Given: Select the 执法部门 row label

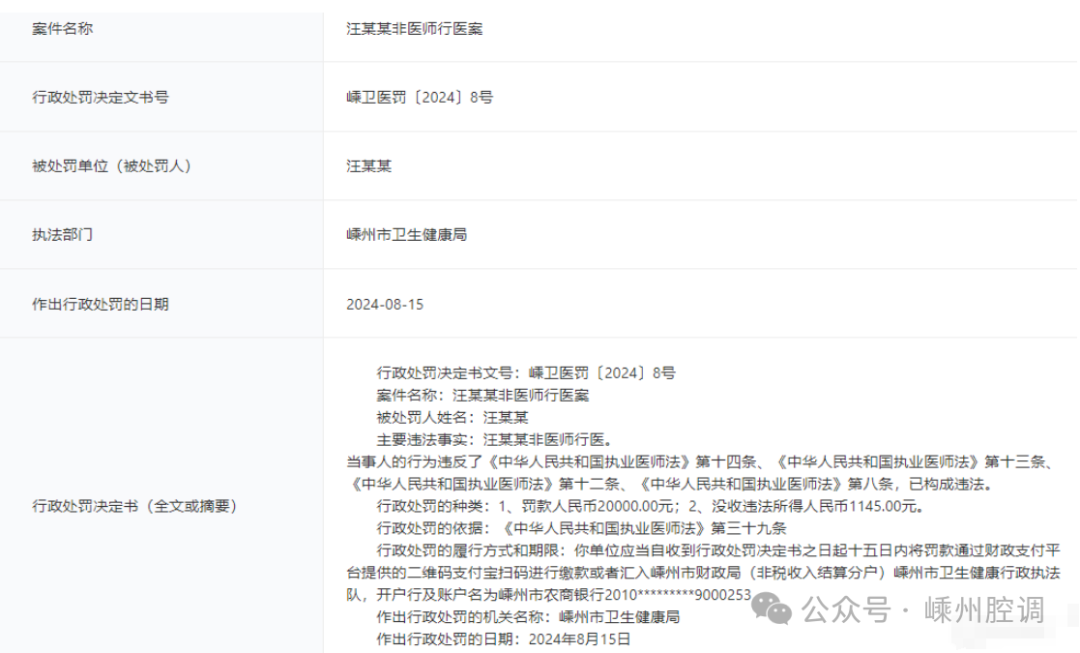Looking at the screenshot, I should click(x=63, y=235).
